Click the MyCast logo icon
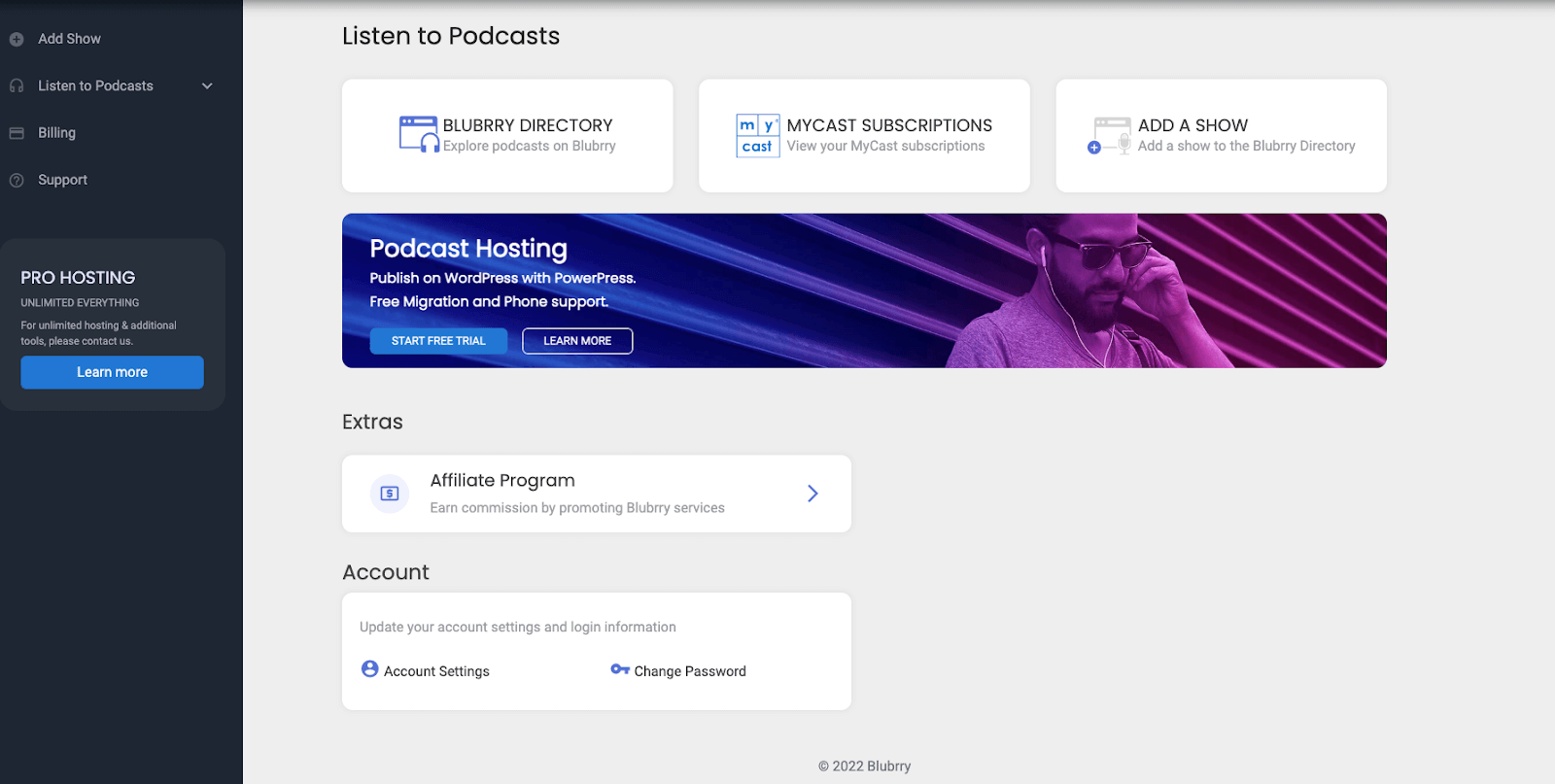The image size is (1555, 784). tap(758, 136)
